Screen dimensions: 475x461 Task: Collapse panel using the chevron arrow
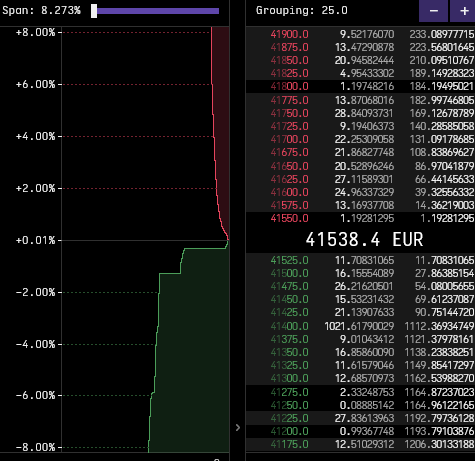point(238,428)
